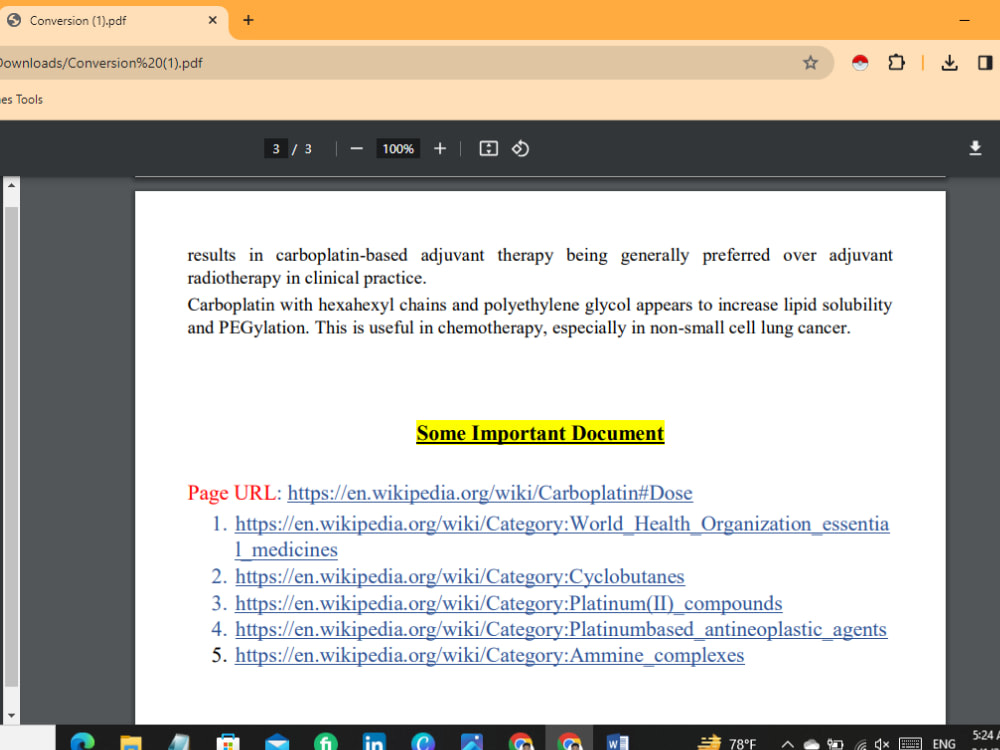1000x750 pixels.
Task: Click the sentence beginning 'Carboplatin with hexahexyl chains'
Action: [540, 316]
